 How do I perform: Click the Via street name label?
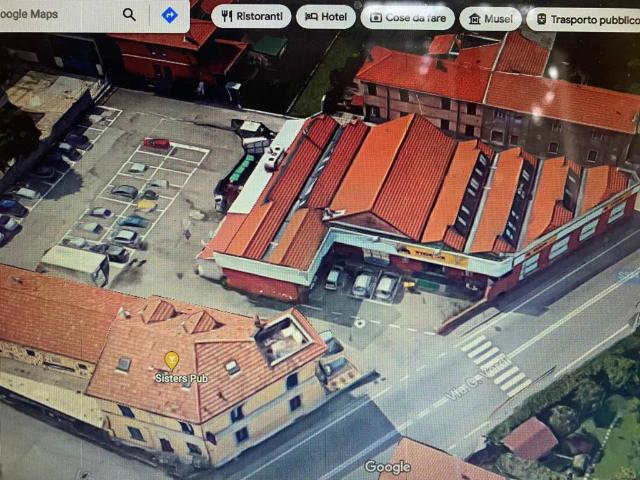[477, 382]
